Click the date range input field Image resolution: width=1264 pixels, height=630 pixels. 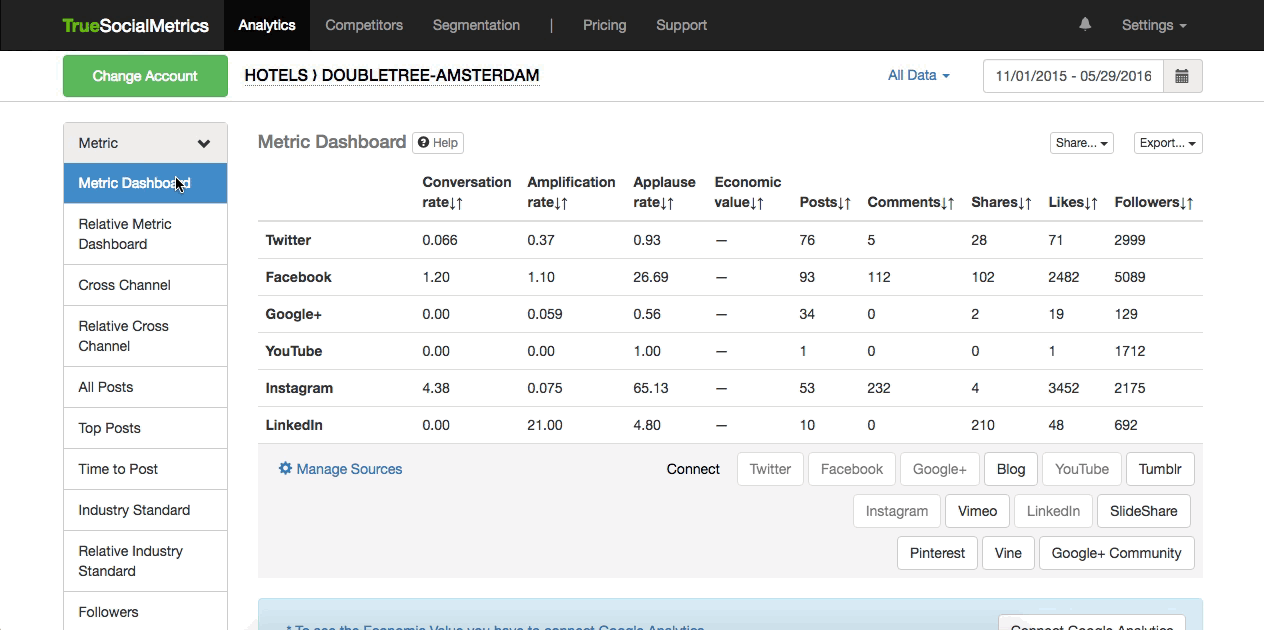point(1073,76)
